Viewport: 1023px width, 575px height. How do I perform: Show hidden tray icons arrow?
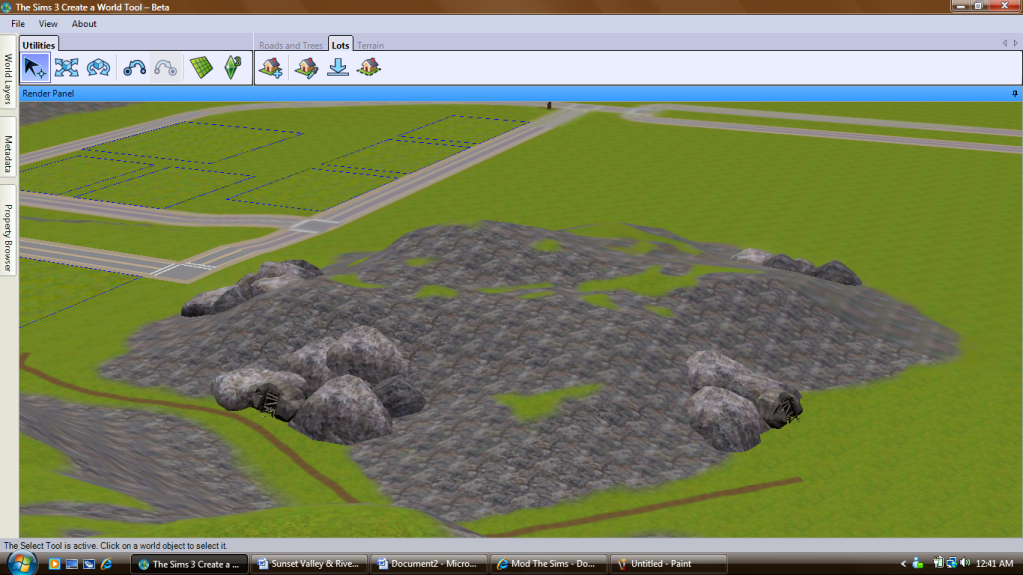click(904, 564)
